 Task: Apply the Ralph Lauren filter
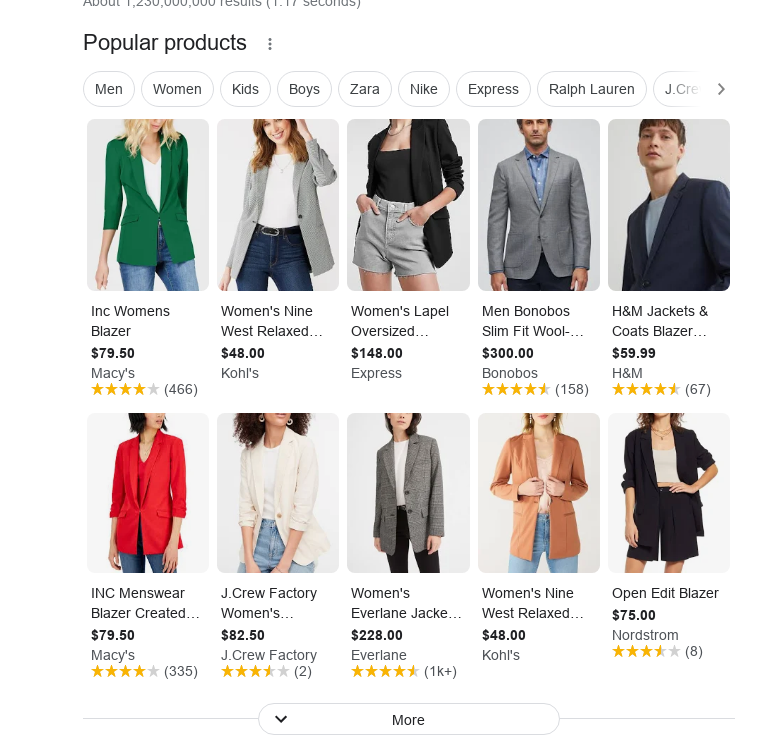(x=591, y=89)
